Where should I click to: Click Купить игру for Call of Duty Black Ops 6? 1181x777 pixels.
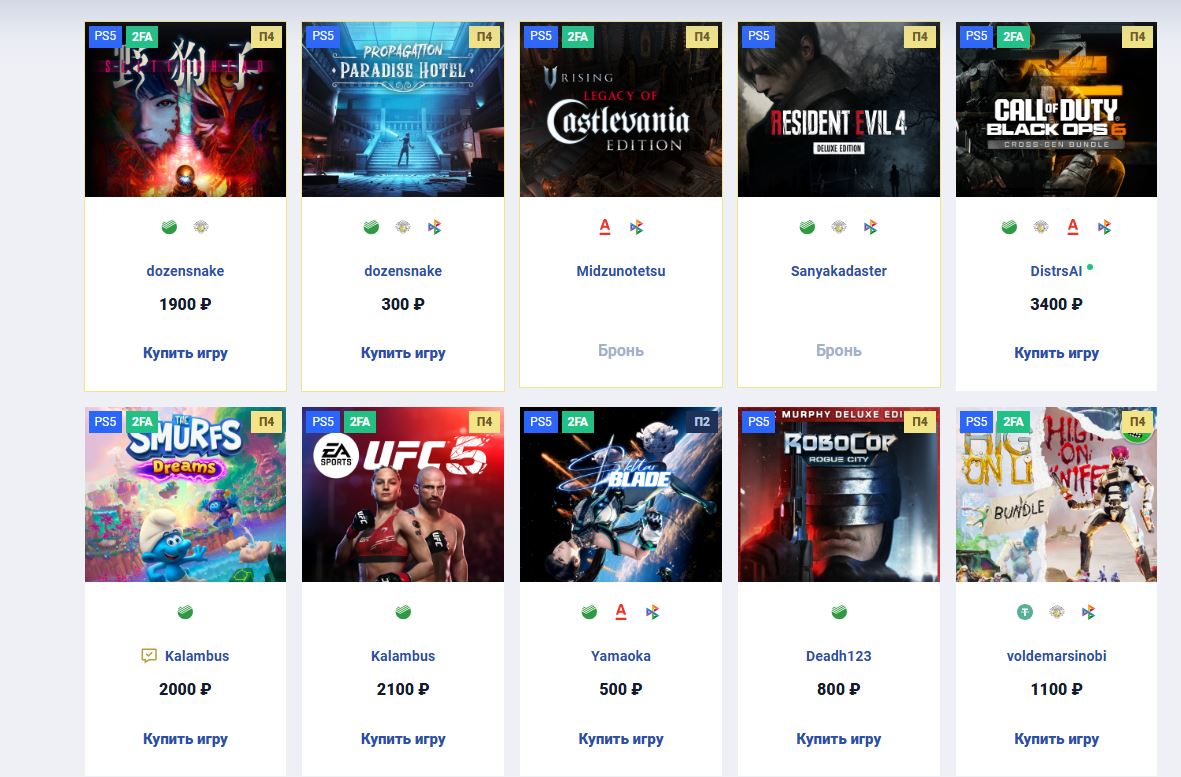1056,352
